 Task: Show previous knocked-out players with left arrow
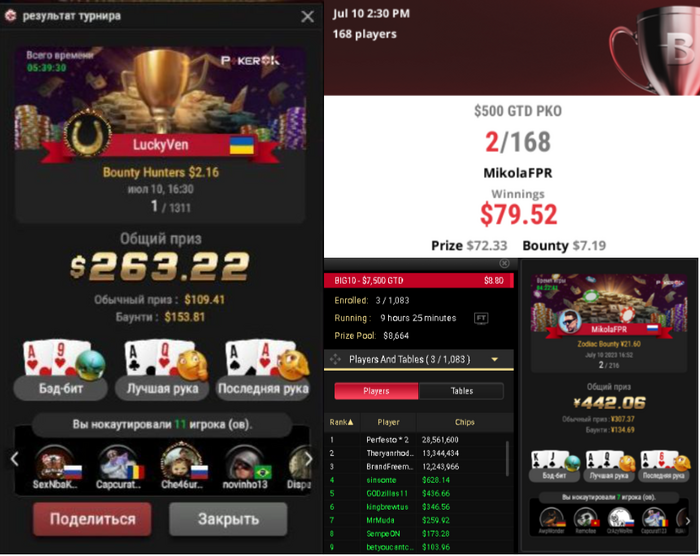[15, 459]
